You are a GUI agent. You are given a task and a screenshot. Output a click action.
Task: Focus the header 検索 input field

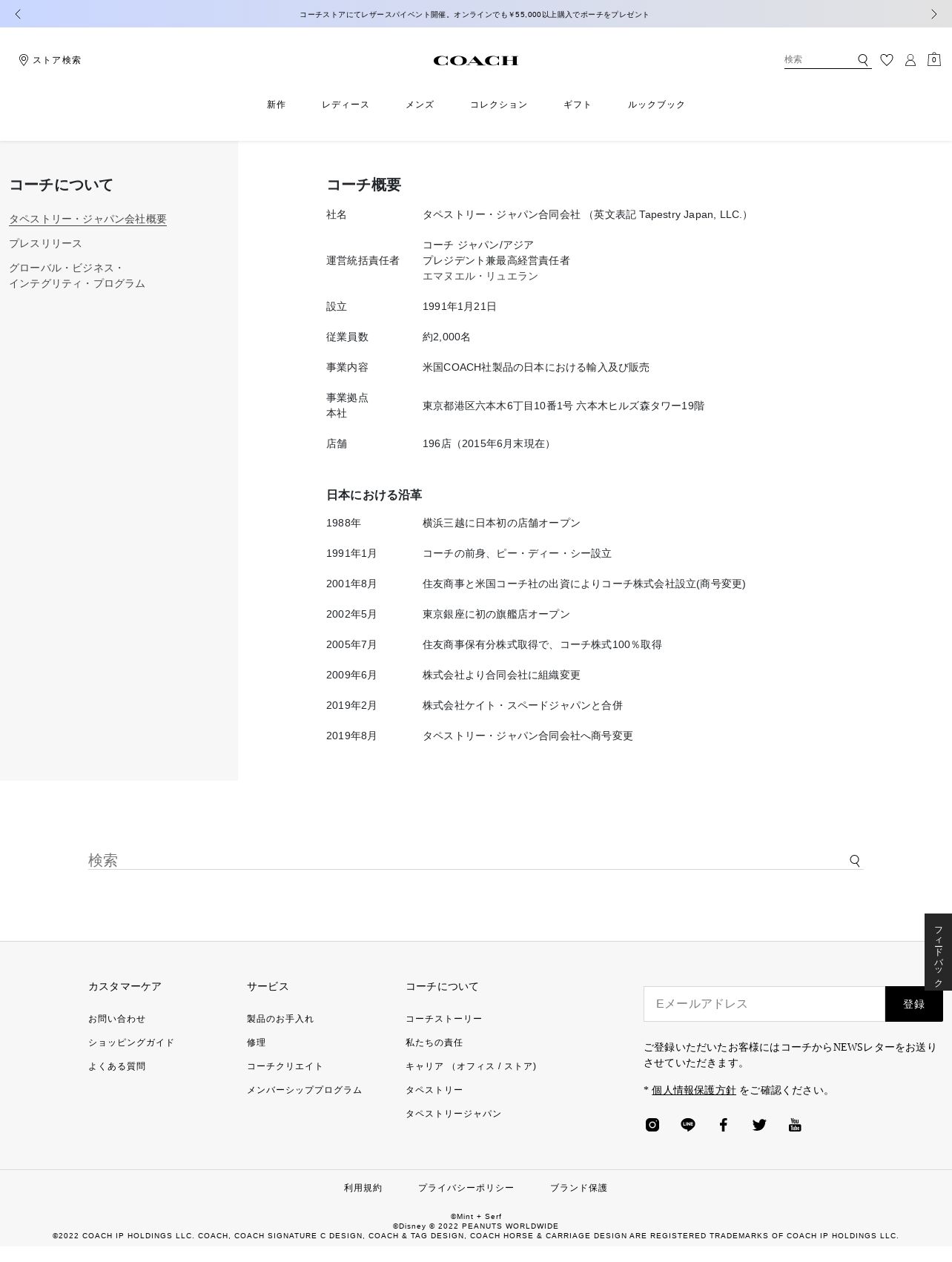(x=819, y=59)
